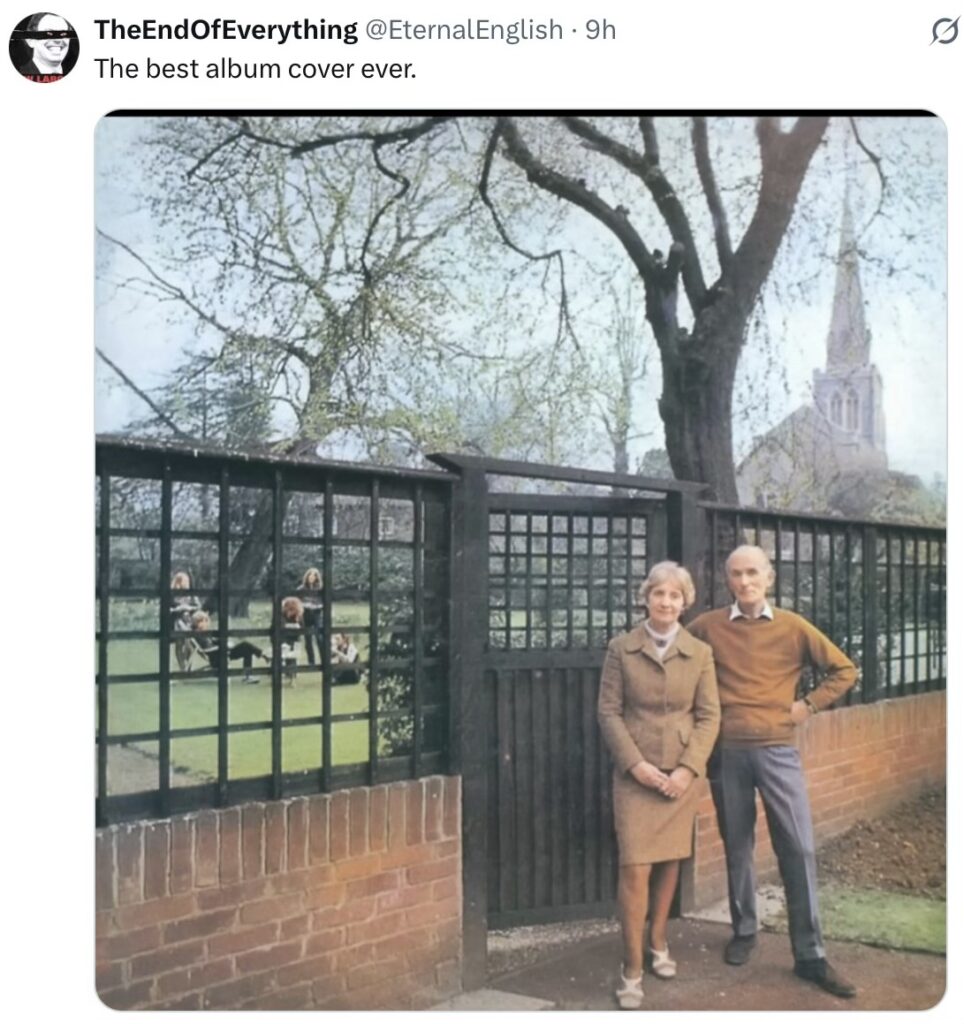Click the black trellis fence on the left
This screenshot has width=964, height=1024.
274,627
